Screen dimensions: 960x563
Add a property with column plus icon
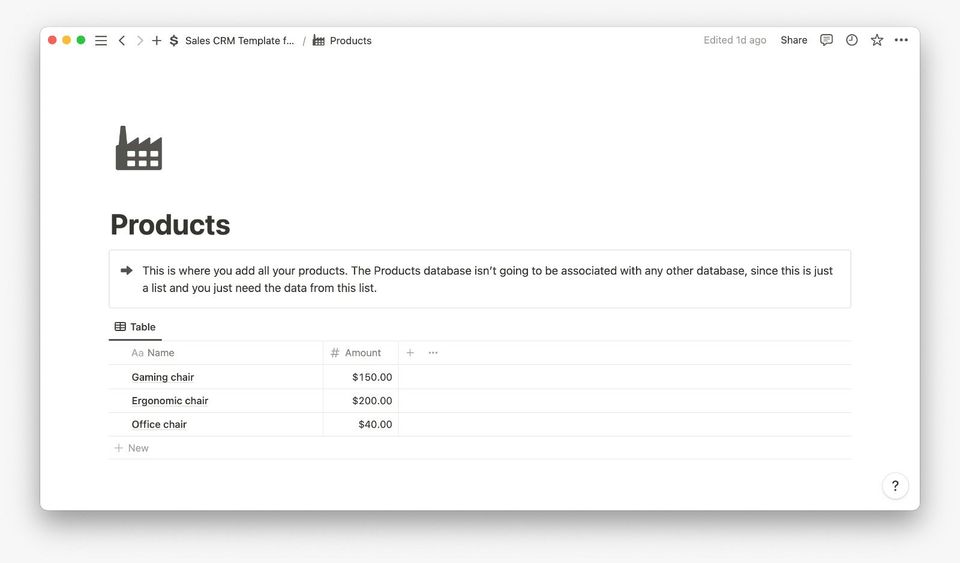pyautogui.click(x=410, y=353)
